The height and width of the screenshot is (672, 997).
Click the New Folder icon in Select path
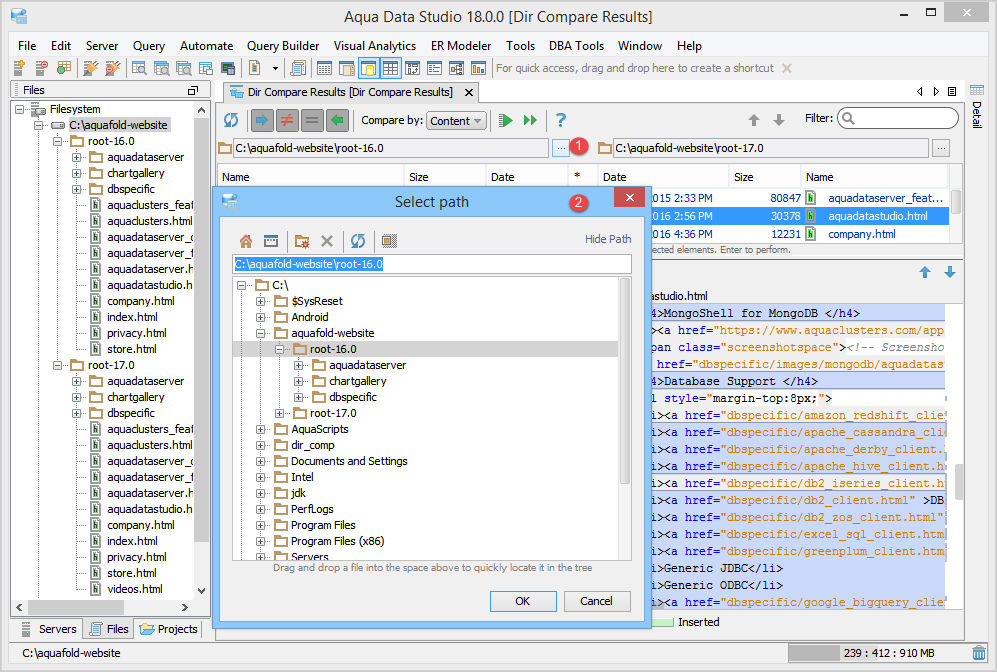tap(302, 241)
